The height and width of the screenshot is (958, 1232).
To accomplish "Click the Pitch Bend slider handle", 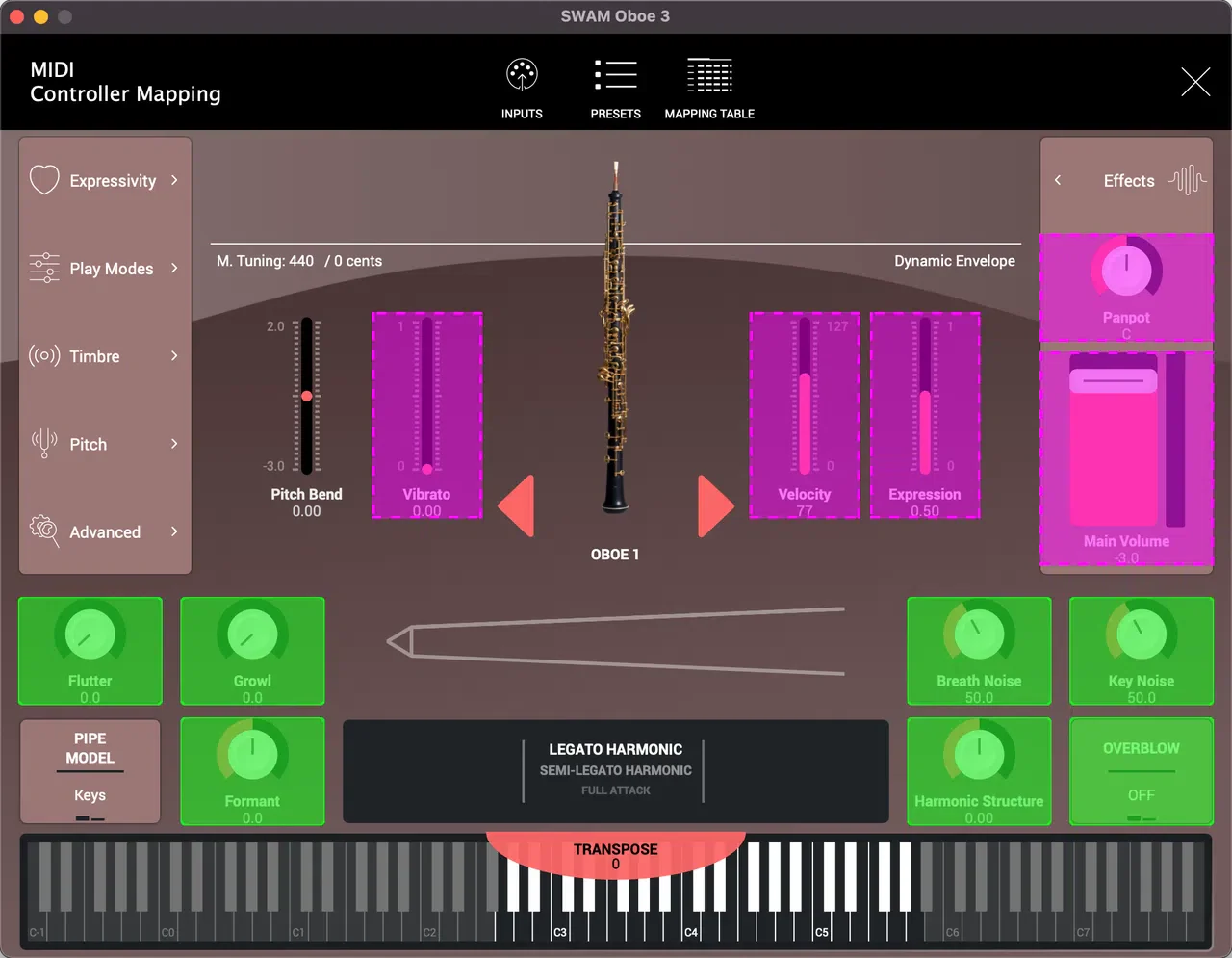I will 307,396.
